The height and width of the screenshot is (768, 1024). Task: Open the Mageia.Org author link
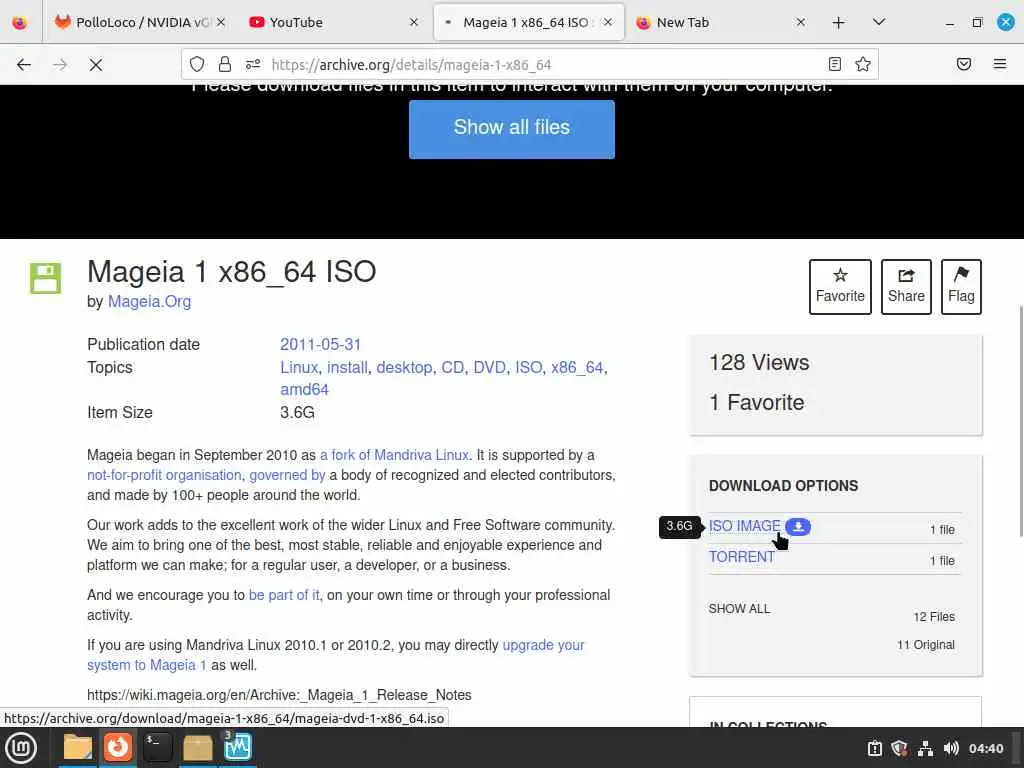point(150,302)
